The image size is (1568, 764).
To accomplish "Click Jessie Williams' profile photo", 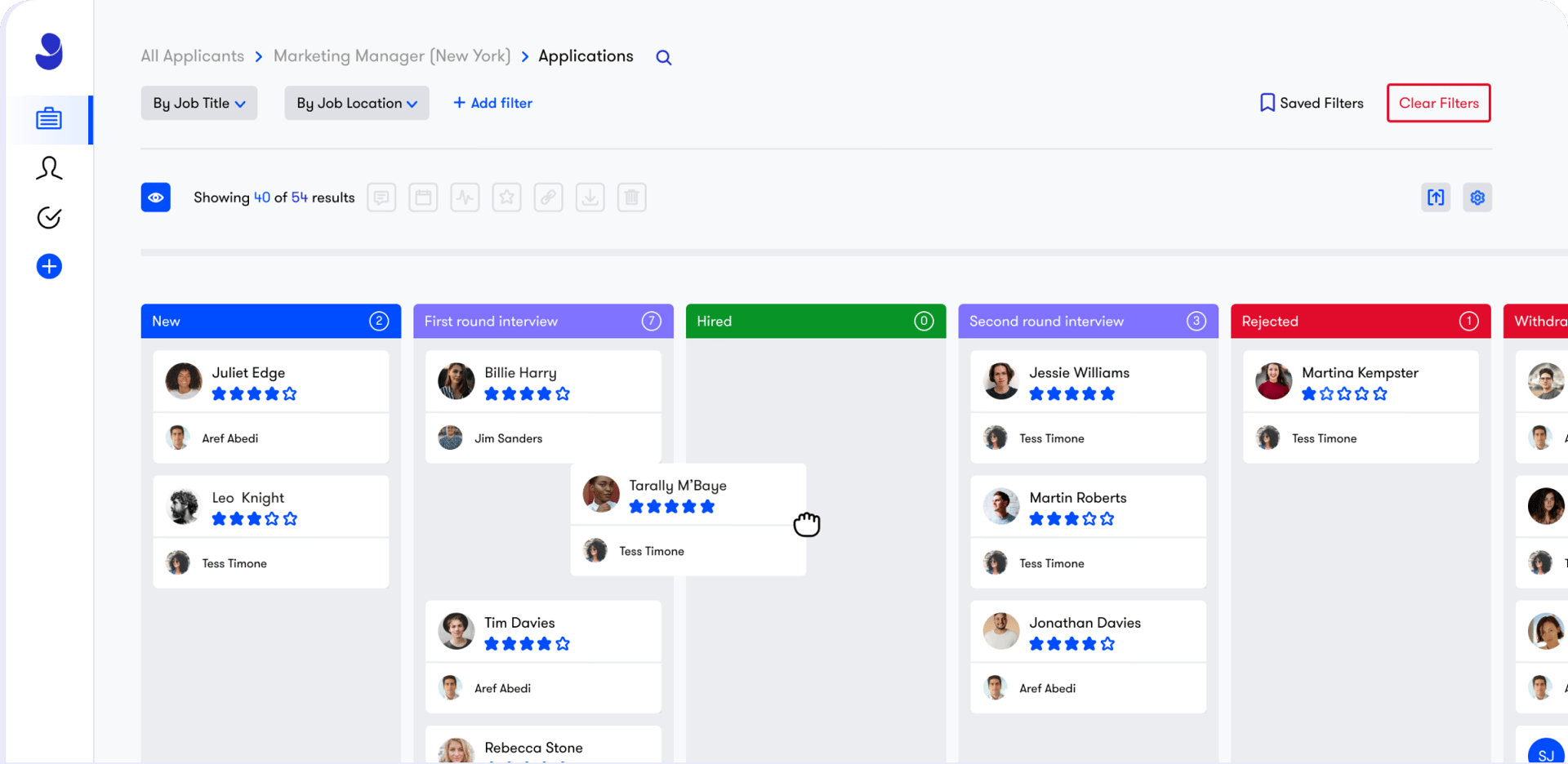I will (x=1001, y=381).
